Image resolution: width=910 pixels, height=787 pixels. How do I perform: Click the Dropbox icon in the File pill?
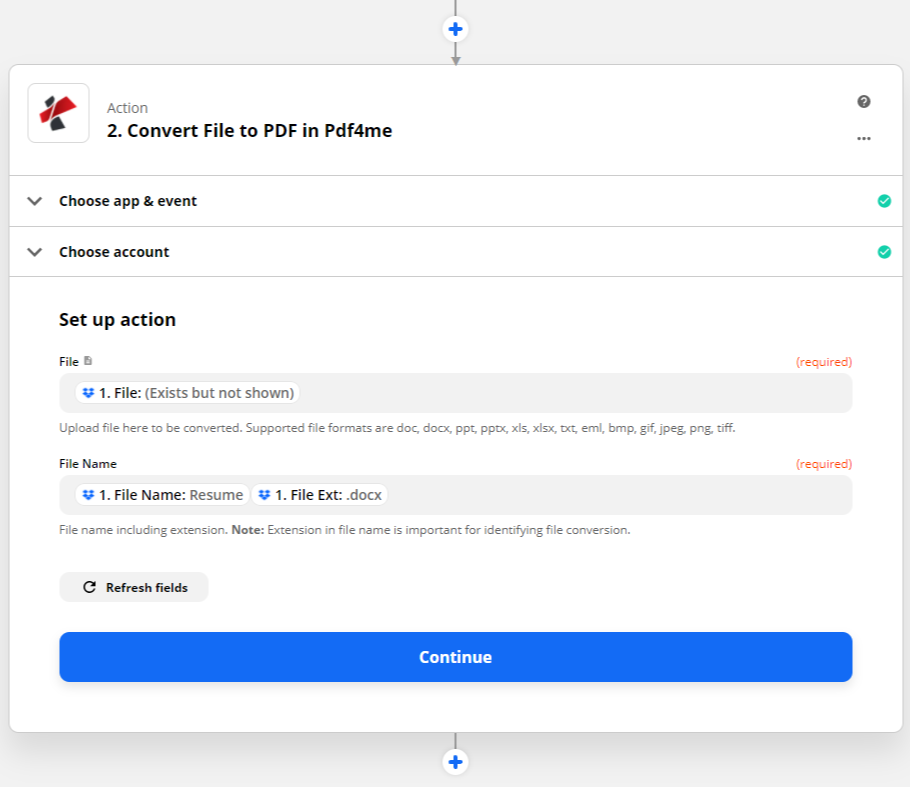click(x=88, y=393)
